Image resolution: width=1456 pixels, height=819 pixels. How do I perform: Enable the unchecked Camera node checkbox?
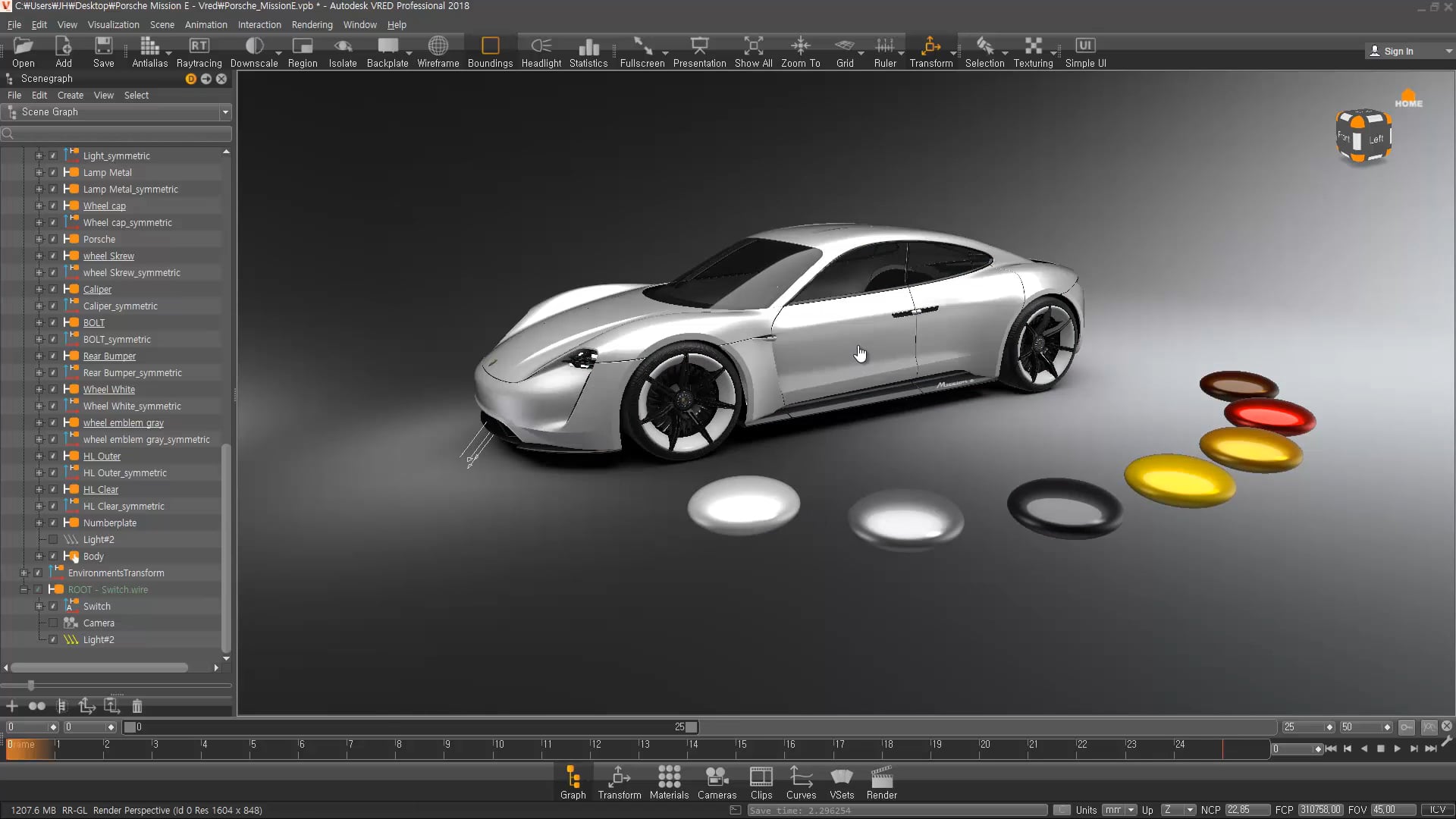(53, 623)
